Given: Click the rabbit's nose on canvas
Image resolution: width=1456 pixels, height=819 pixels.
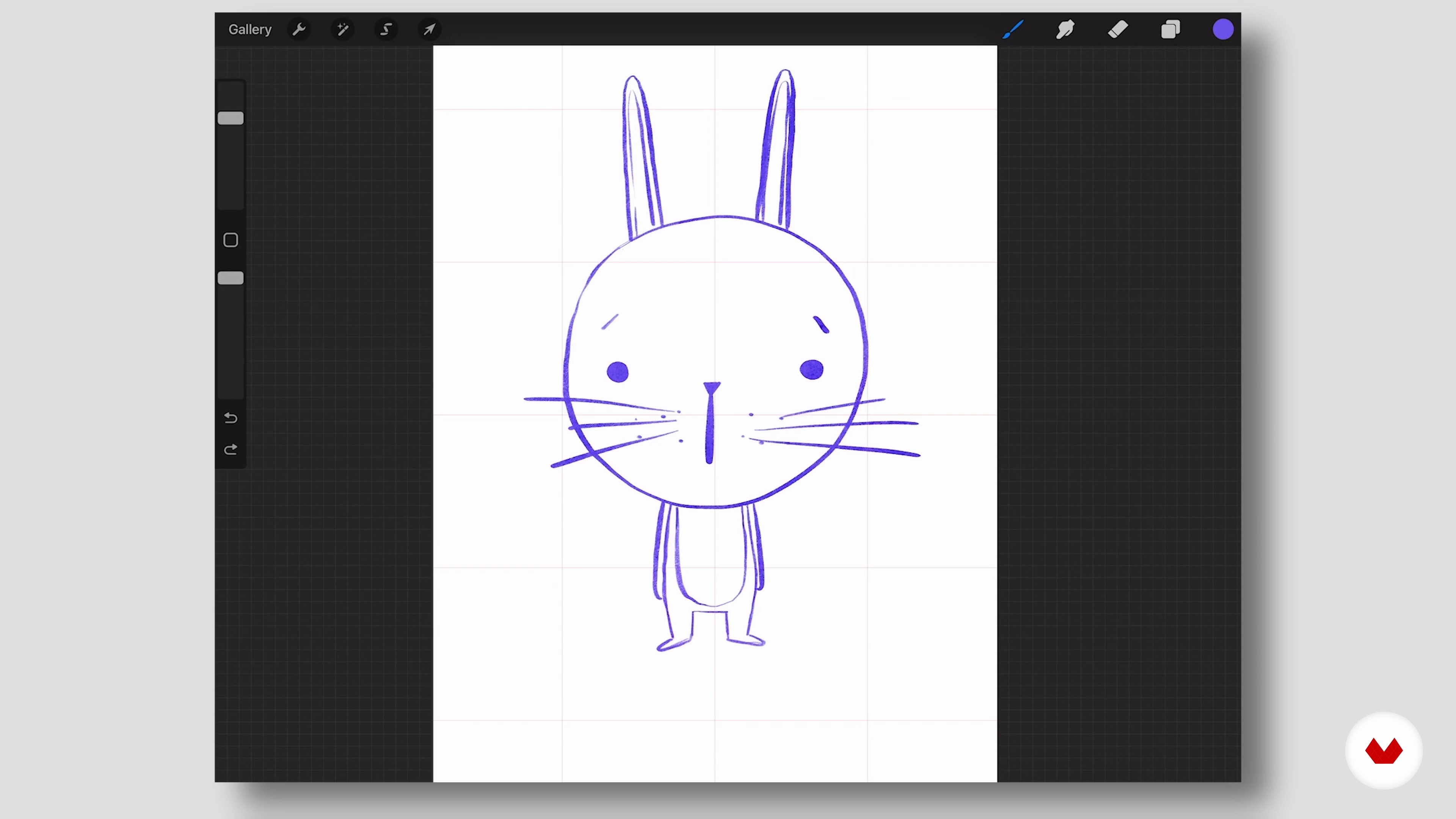Looking at the screenshot, I should (x=711, y=389).
